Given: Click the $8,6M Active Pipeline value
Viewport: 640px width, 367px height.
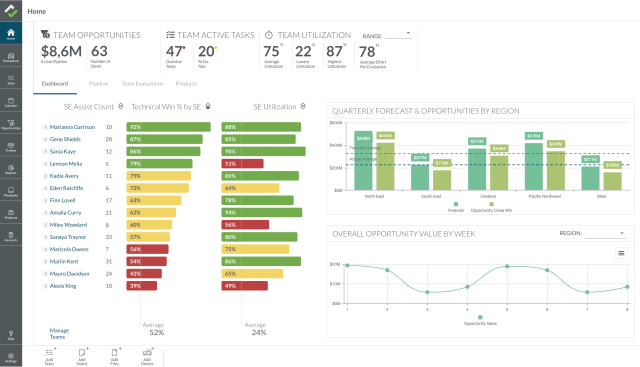Looking at the screenshot, I should tap(61, 51).
